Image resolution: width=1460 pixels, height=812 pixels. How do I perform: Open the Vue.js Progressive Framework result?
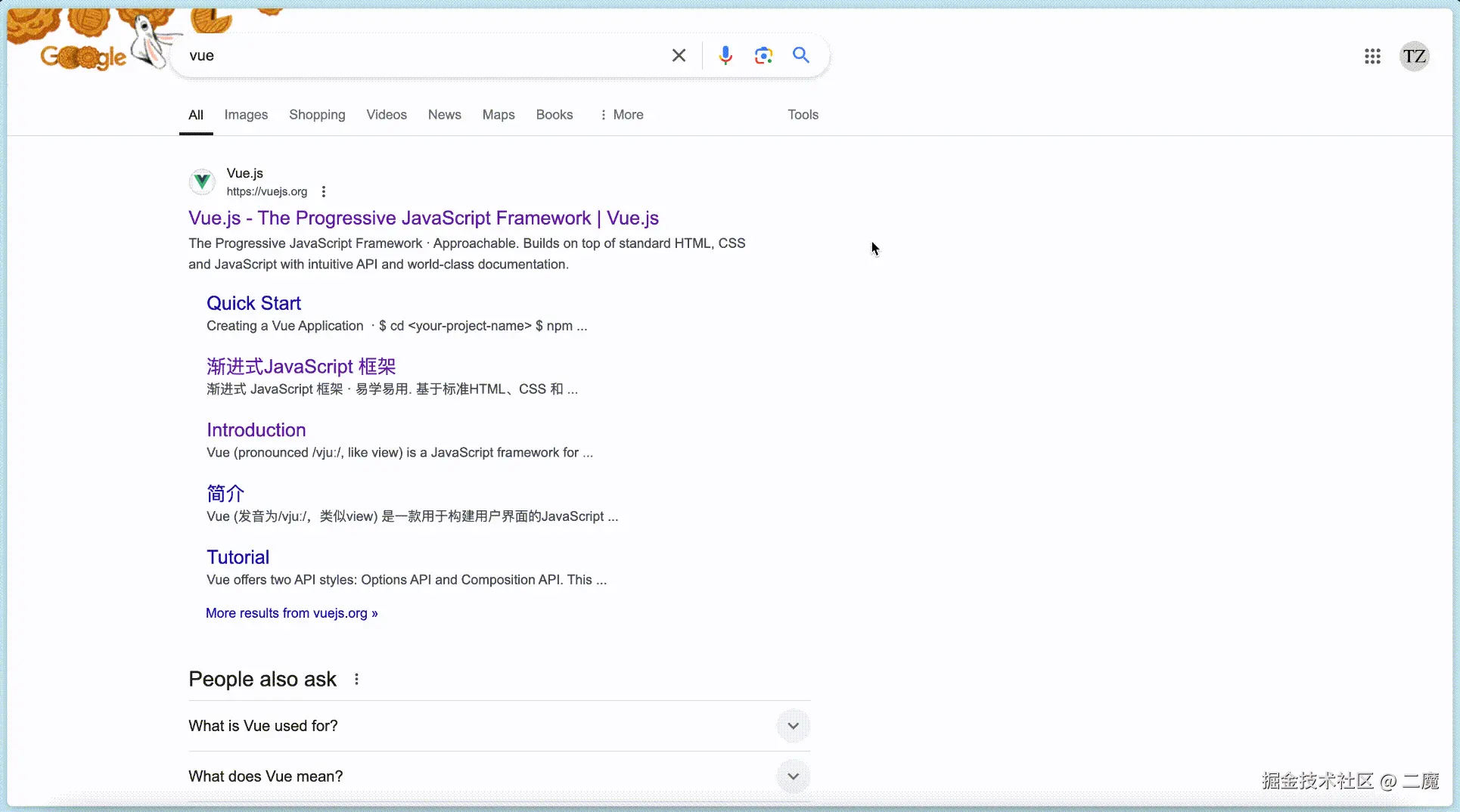tap(423, 218)
